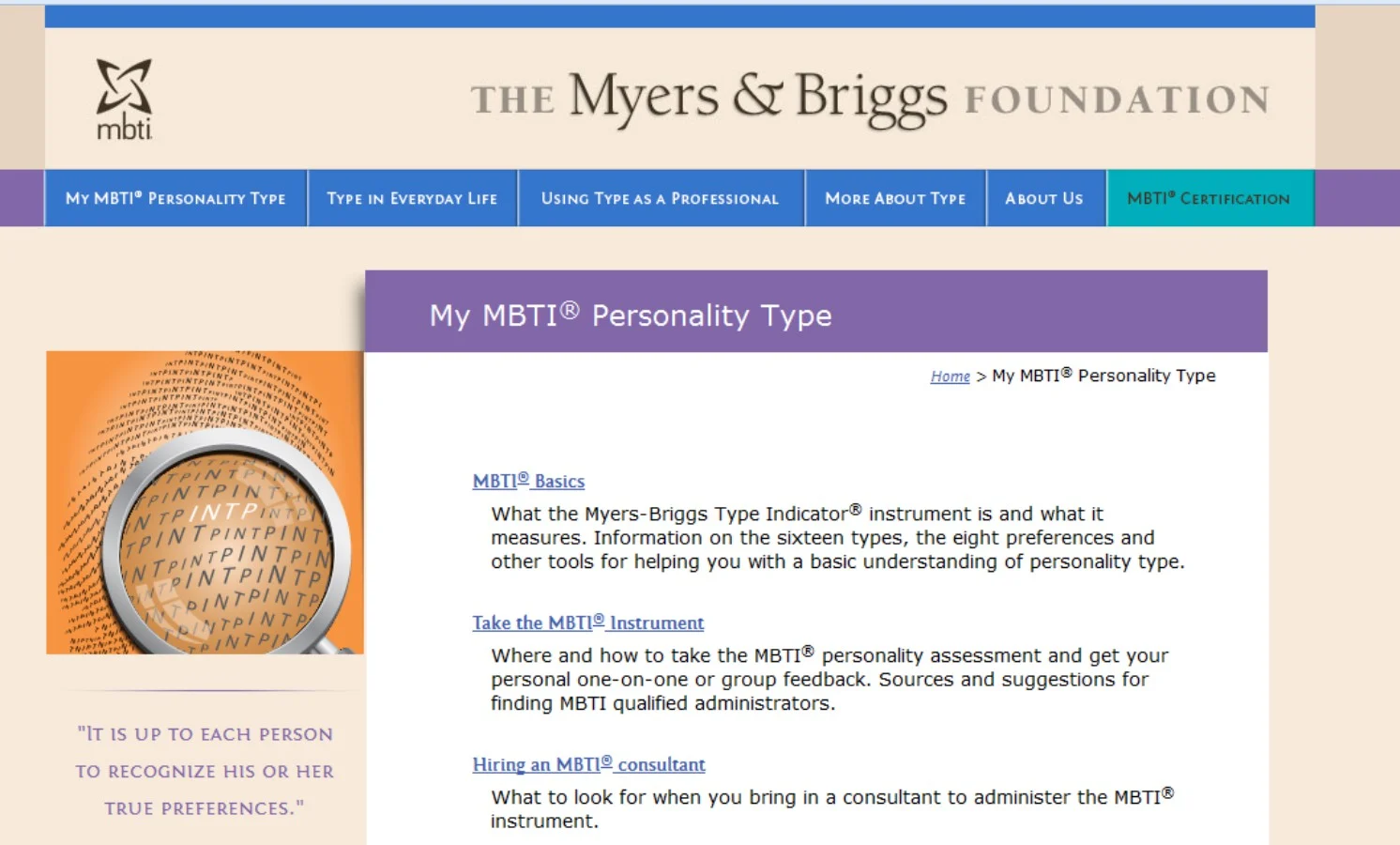
Task: Click the magnifying glass INTP image
Action: point(205,502)
